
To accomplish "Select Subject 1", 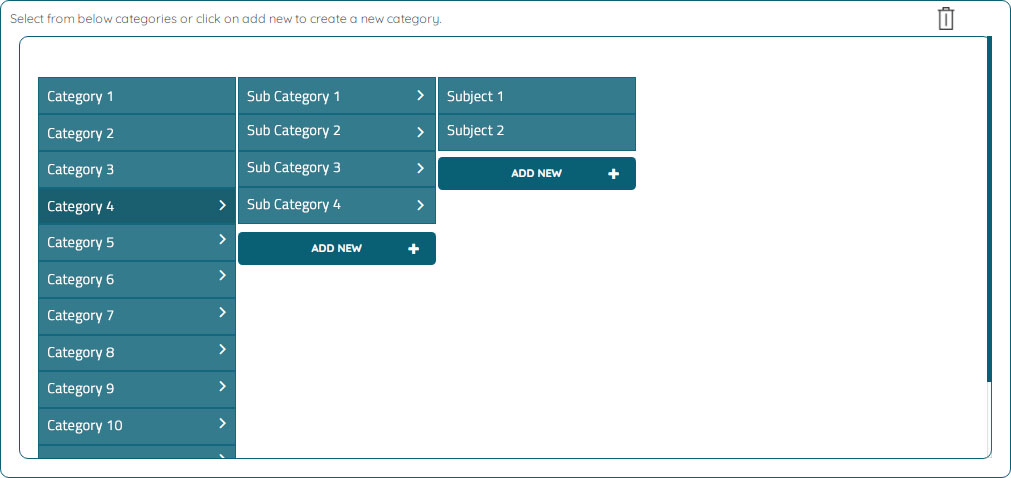I will coord(536,96).
